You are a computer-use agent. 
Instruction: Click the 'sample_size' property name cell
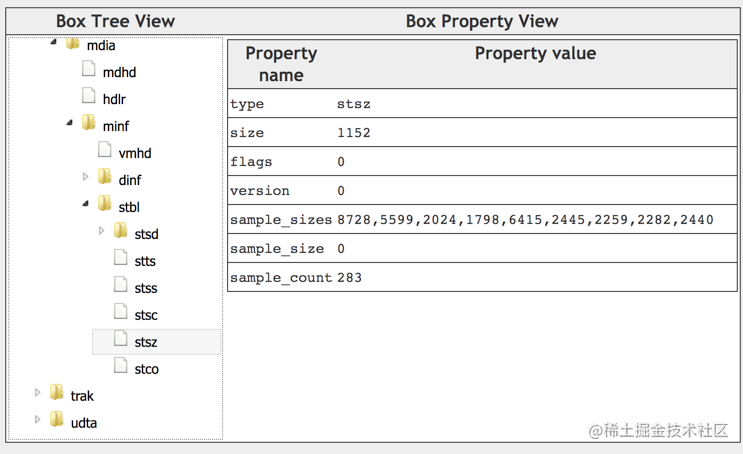pyautogui.click(x=277, y=249)
